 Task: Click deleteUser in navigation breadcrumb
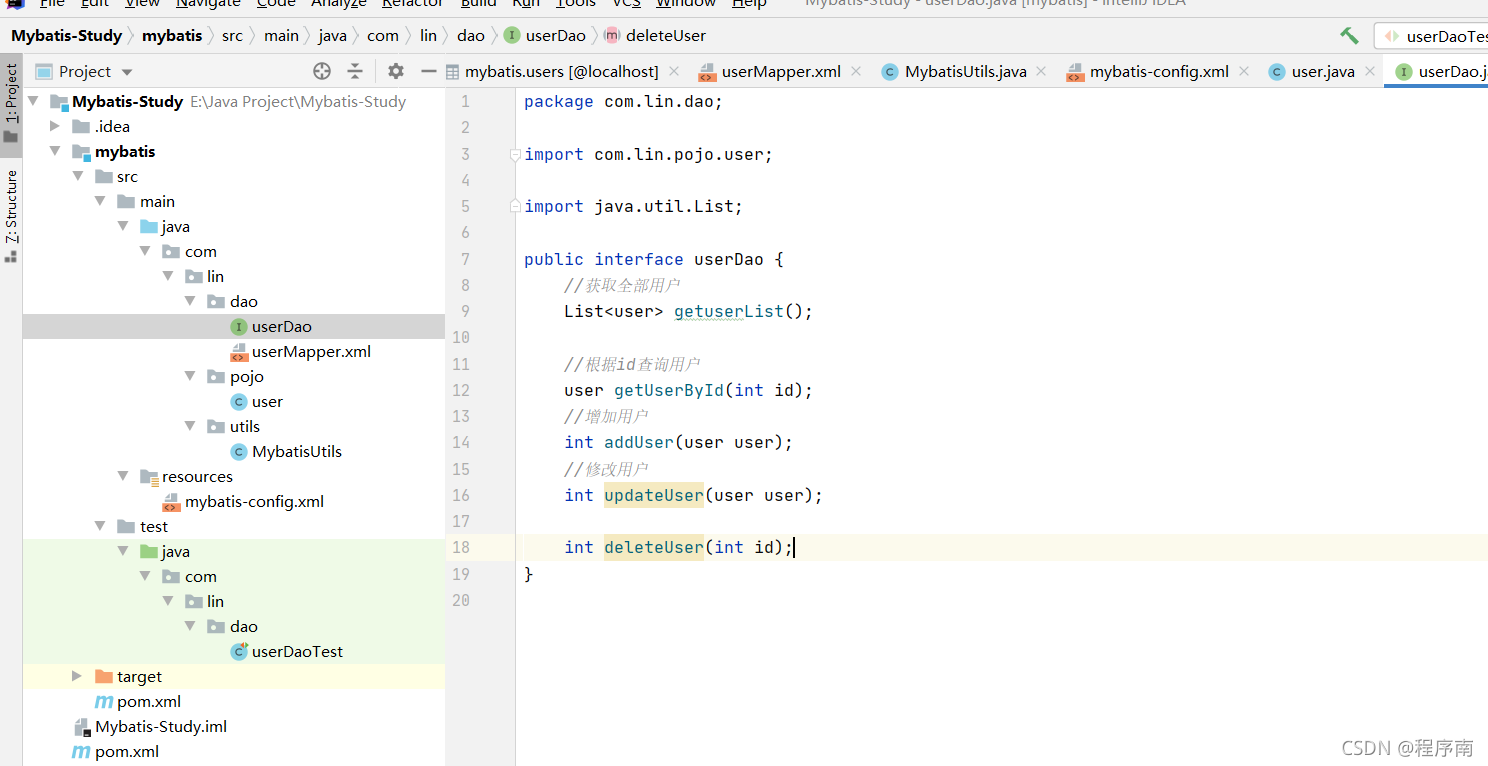(x=655, y=36)
